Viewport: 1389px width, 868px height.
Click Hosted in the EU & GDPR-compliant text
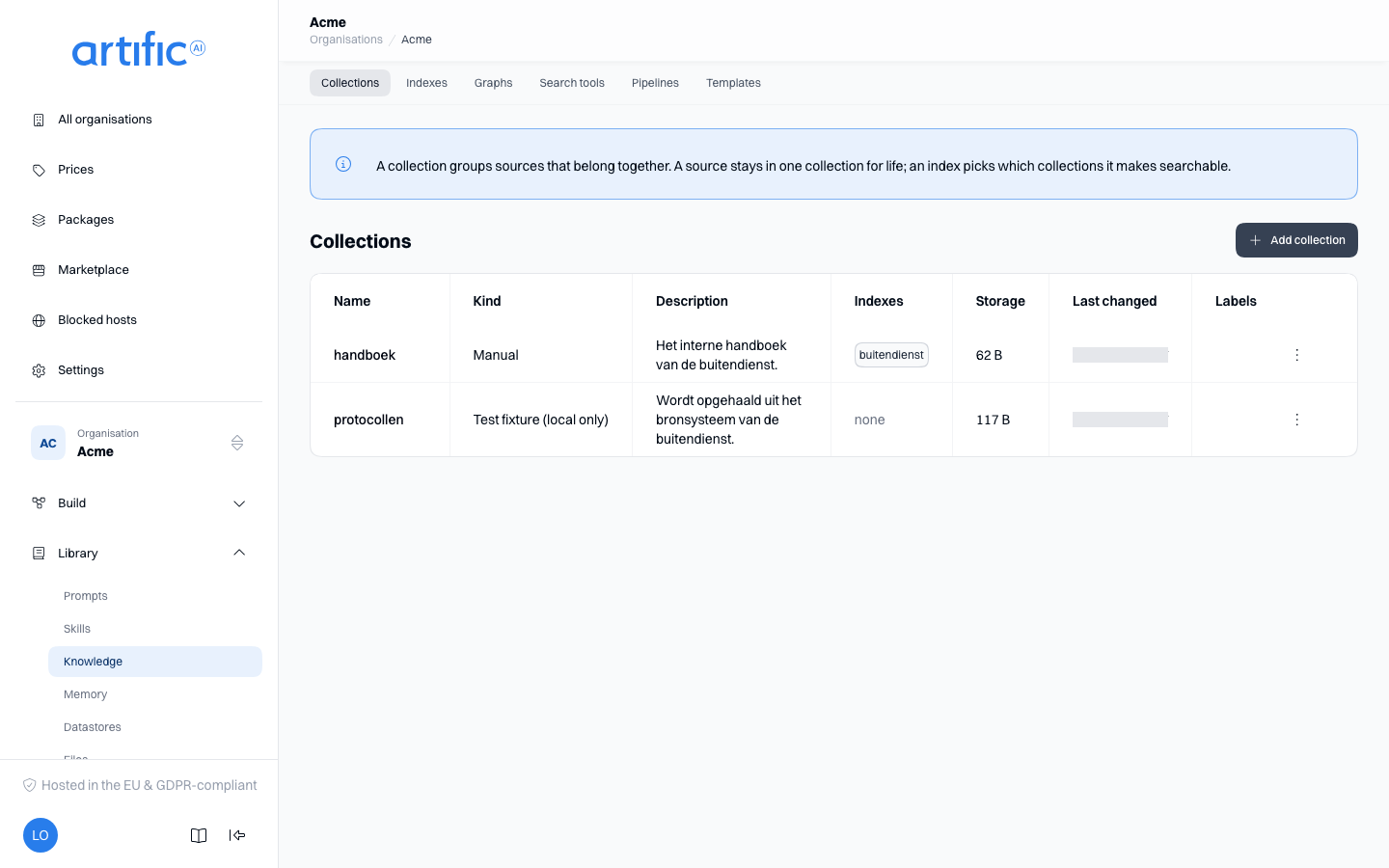[150, 785]
